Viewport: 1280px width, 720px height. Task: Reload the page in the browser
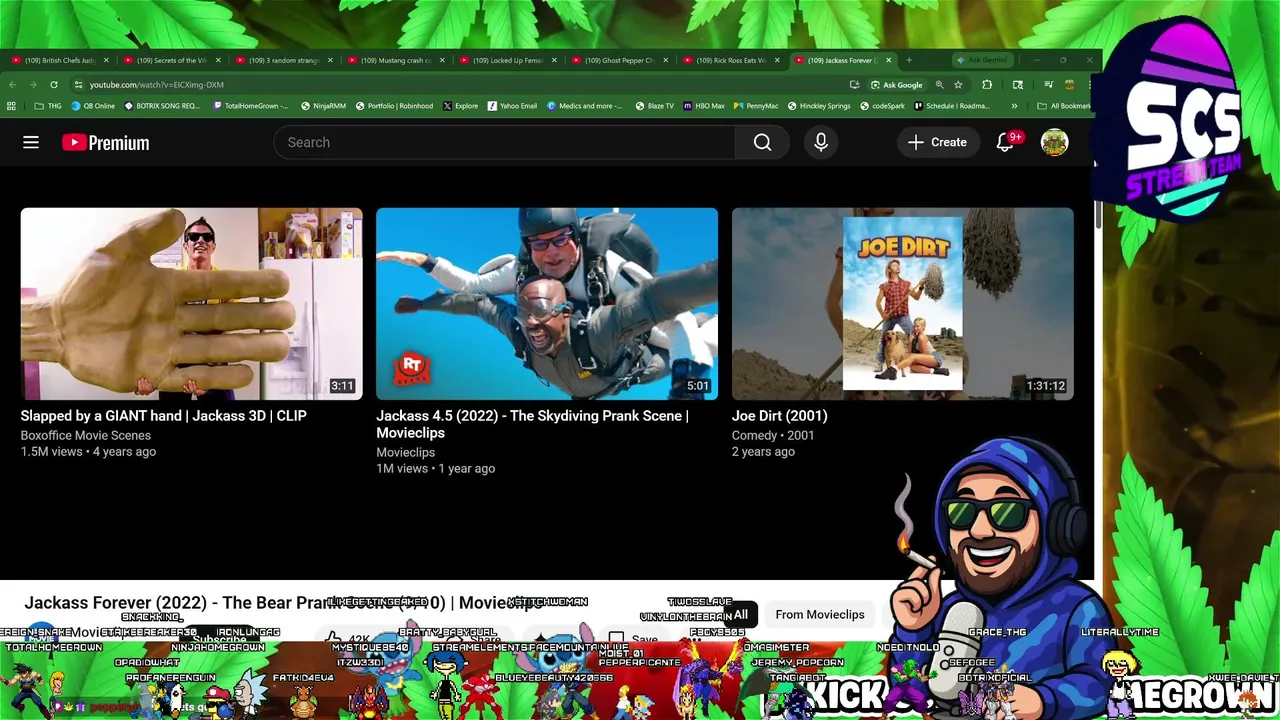pyautogui.click(x=54, y=85)
